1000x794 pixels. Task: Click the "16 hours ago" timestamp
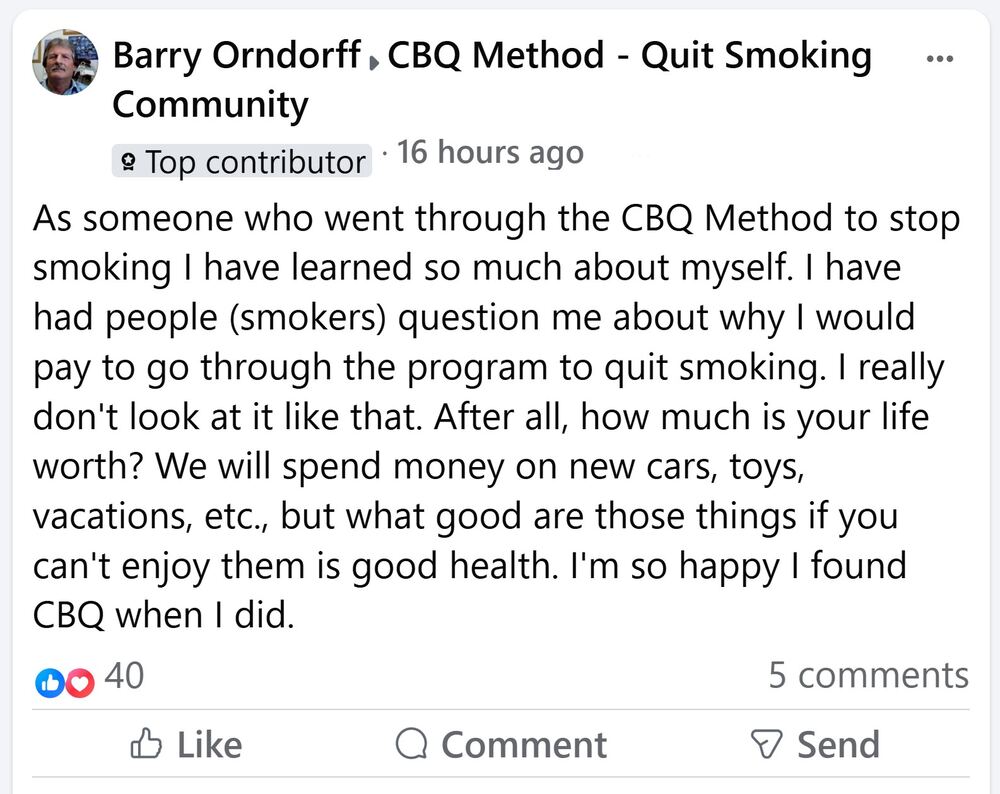tap(490, 153)
